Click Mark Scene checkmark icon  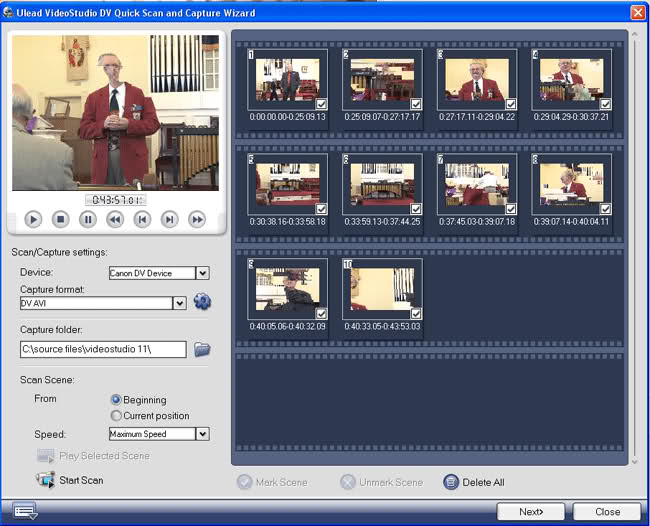pos(245,482)
